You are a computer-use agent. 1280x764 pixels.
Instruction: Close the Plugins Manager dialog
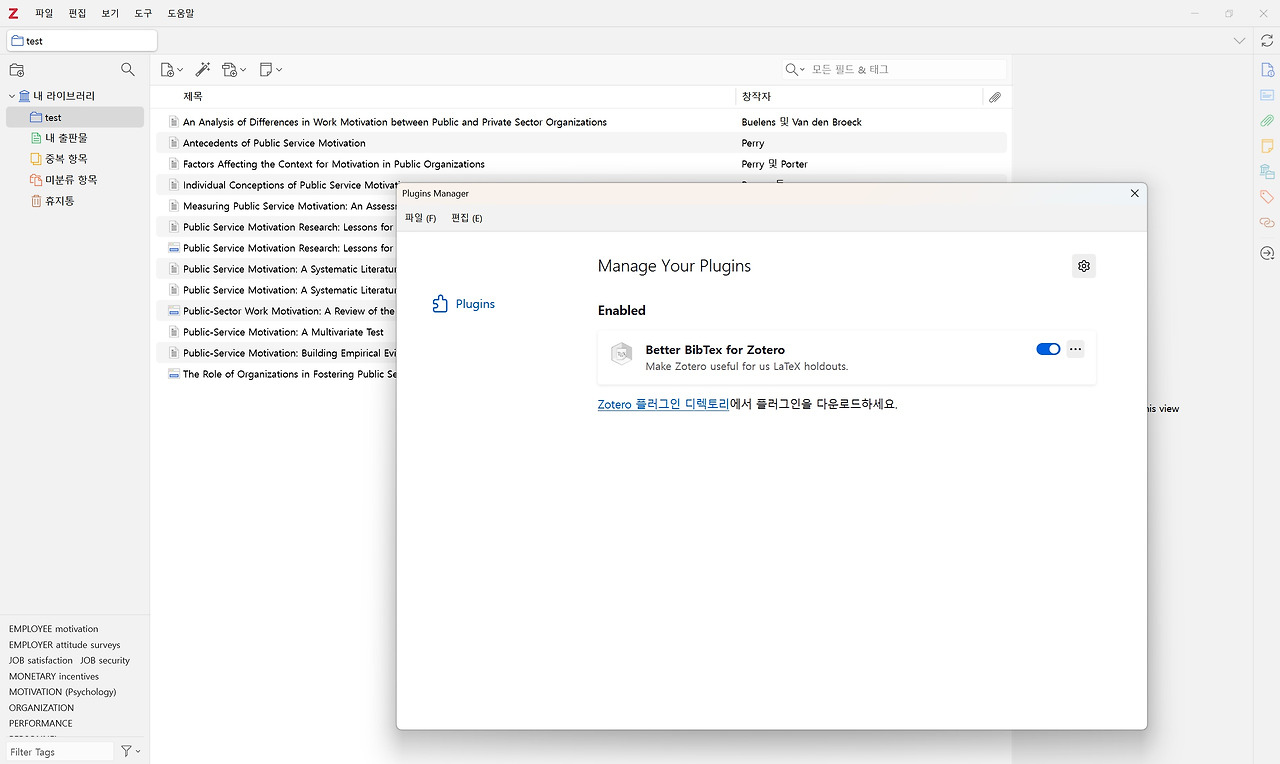point(1134,193)
